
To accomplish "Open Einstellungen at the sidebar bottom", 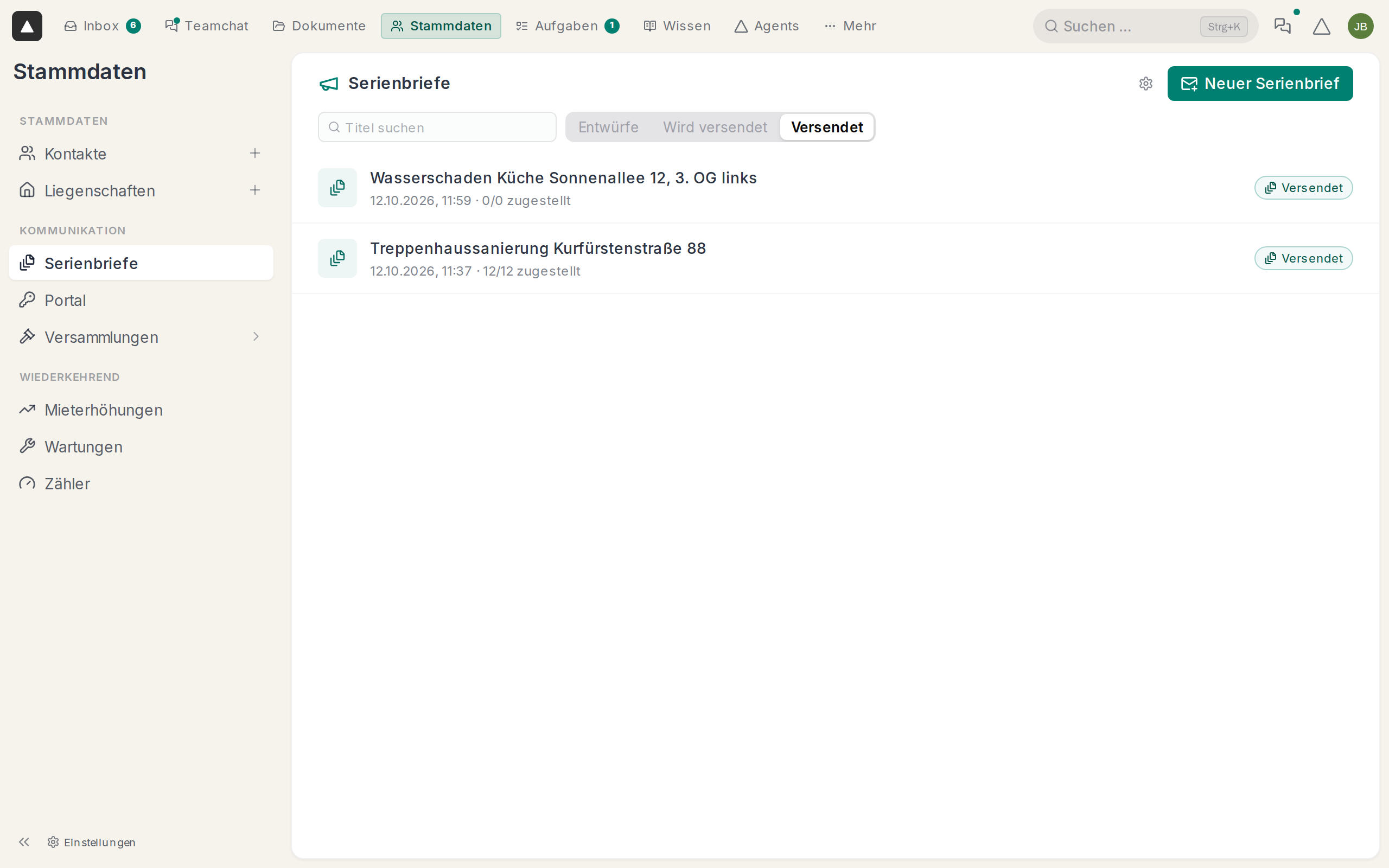I will pos(92,841).
